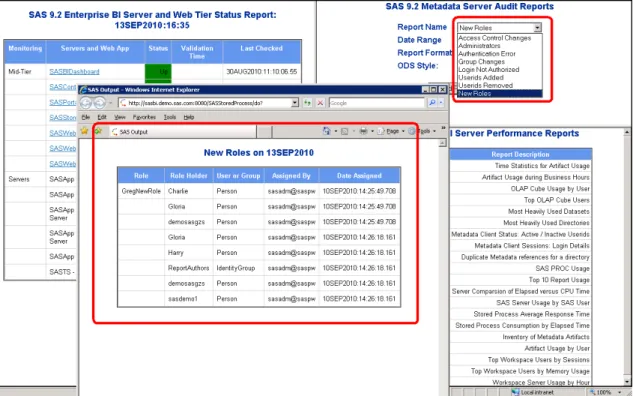Open the Favorites menu
The image size is (633, 396).
point(144,117)
